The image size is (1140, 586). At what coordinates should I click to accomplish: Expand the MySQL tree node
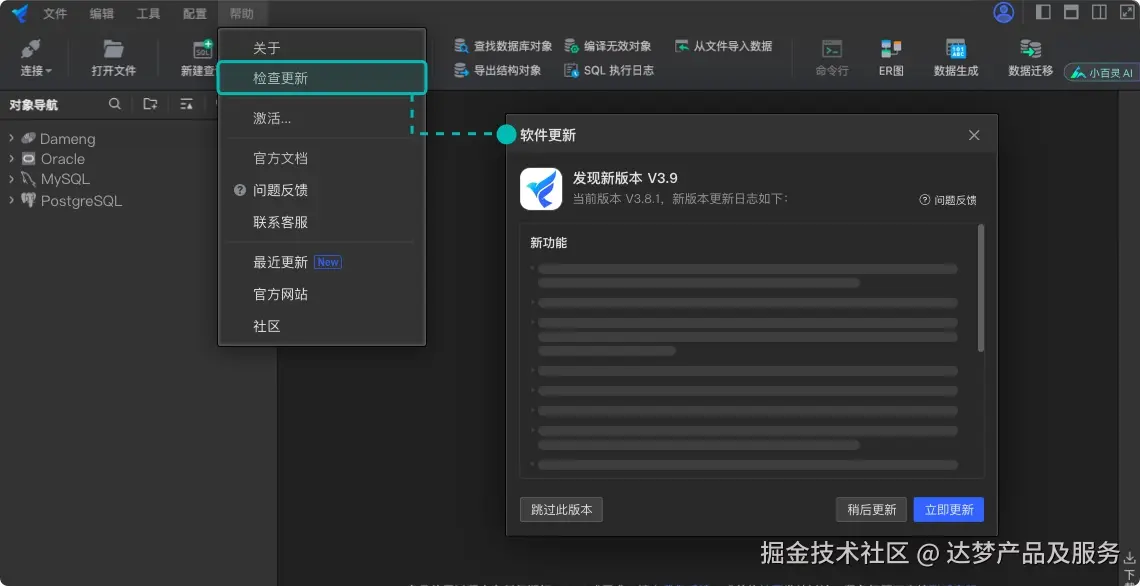(12, 179)
